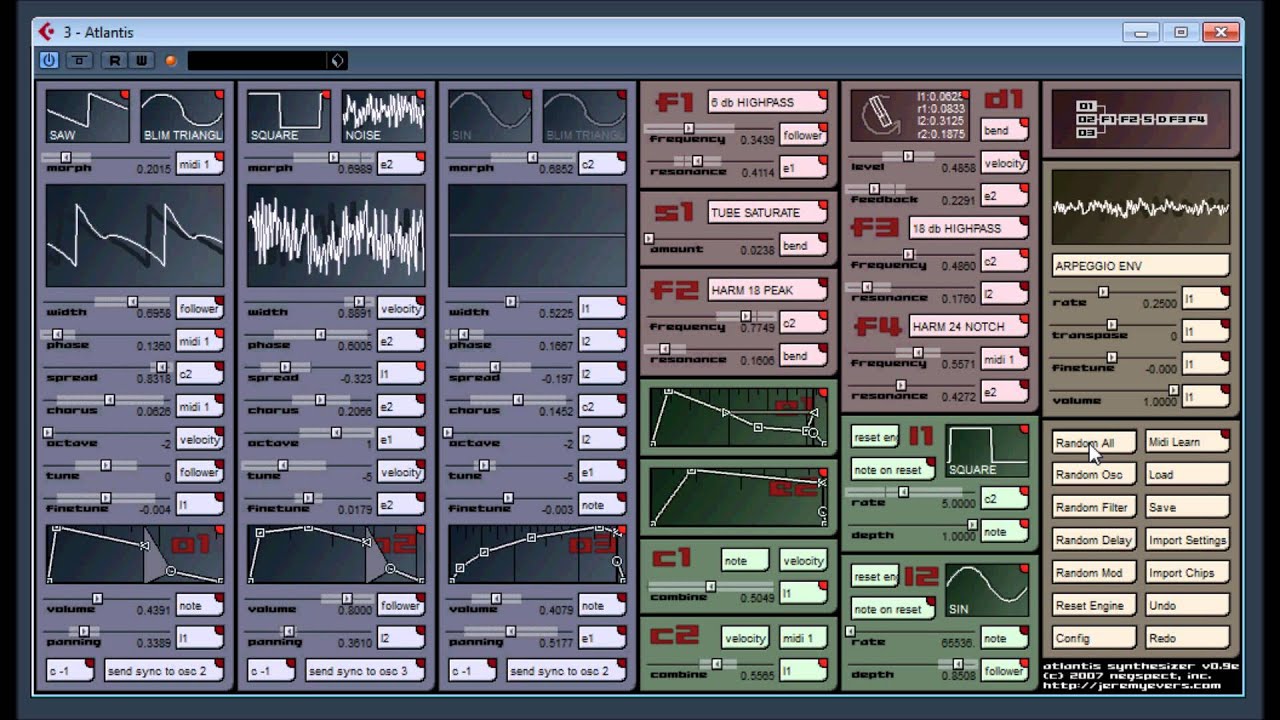This screenshot has width=1280, height=720.
Task: Open the ARPEGGIO ENV mode dropdown
Action: (x=1141, y=266)
